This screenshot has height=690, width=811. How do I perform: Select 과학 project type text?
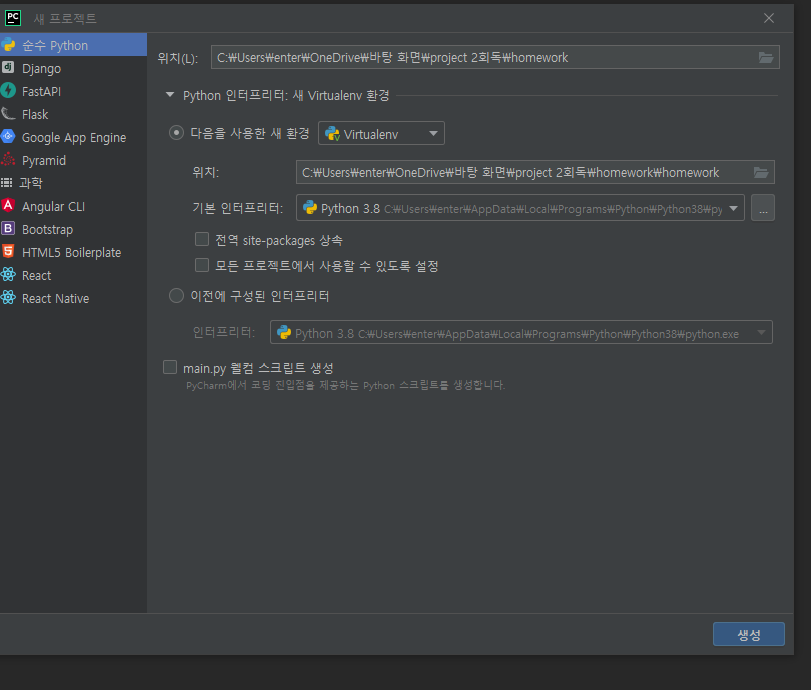pyautogui.click(x=31, y=183)
